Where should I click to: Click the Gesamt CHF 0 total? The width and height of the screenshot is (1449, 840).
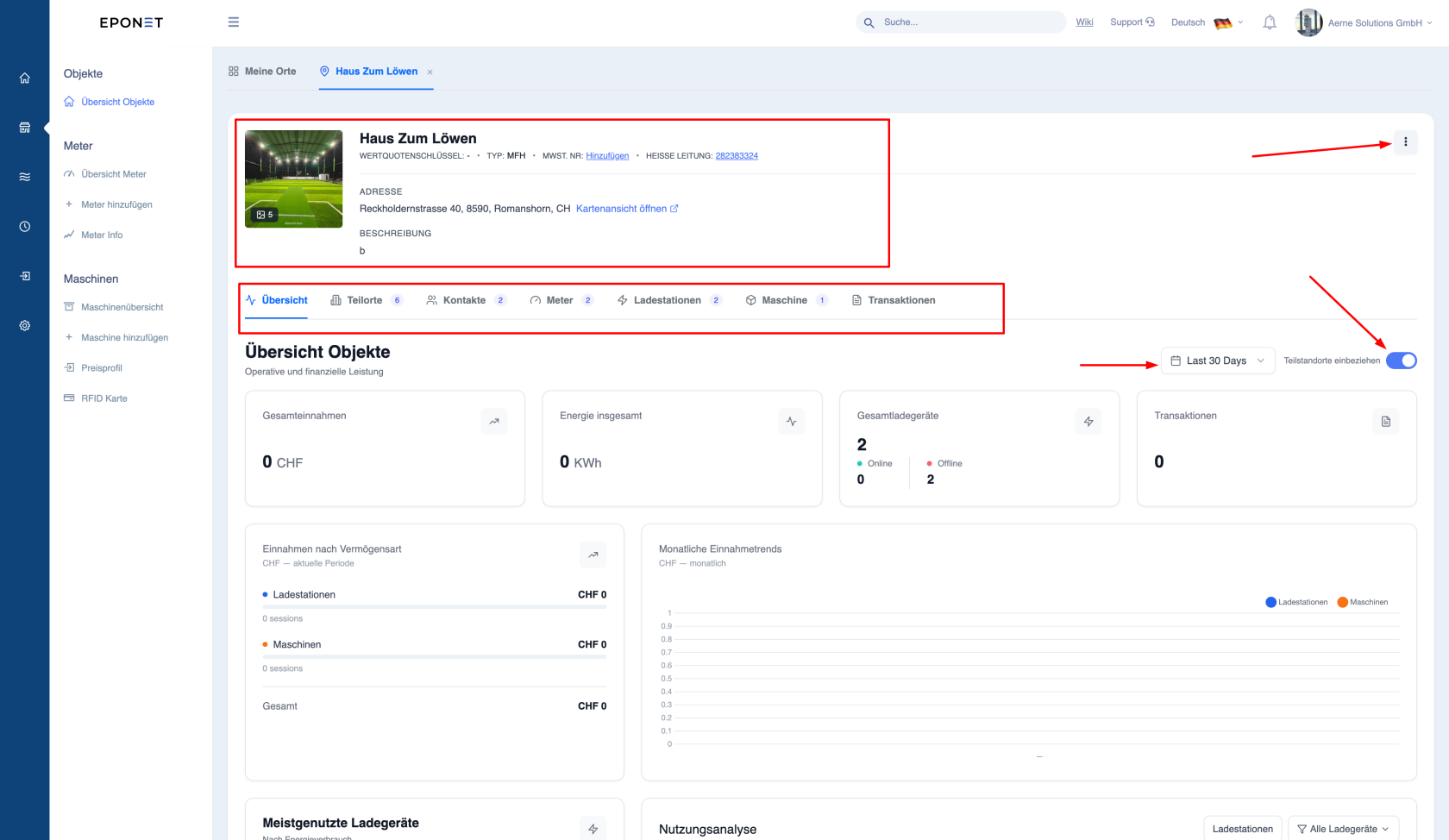point(592,705)
